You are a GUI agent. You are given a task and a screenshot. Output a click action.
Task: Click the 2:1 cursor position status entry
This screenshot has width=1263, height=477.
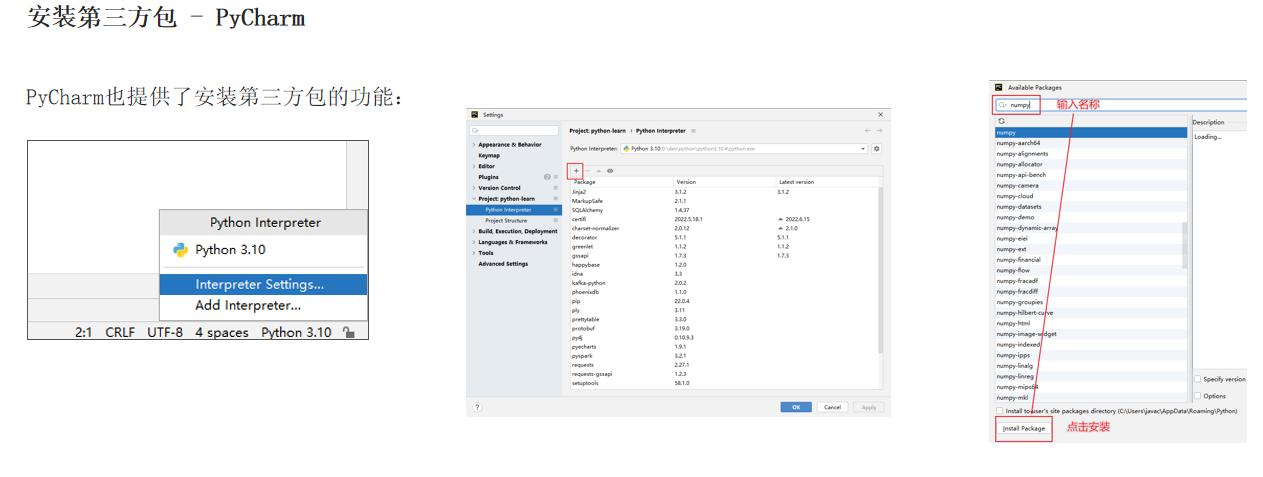[84, 332]
